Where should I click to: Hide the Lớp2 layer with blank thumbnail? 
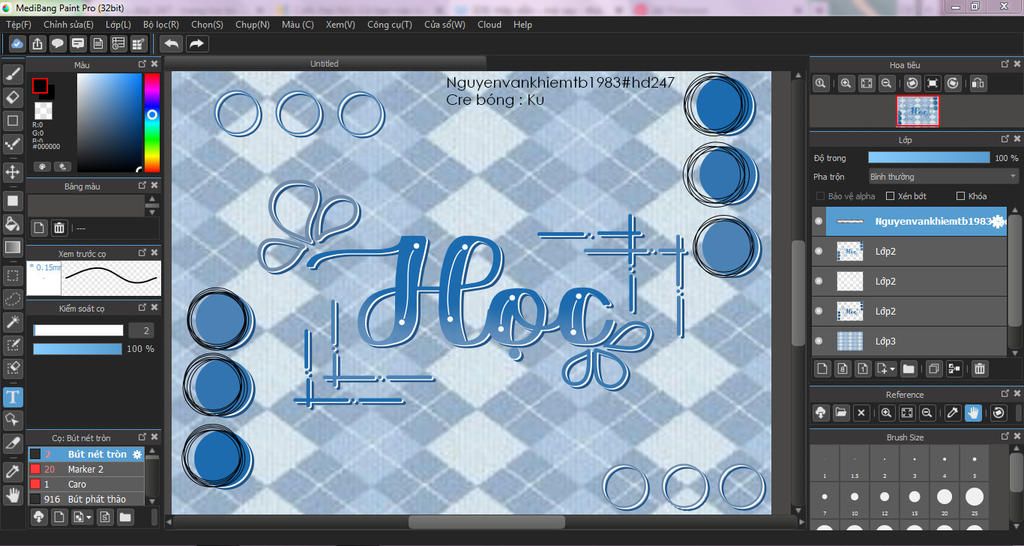point(818,281)
